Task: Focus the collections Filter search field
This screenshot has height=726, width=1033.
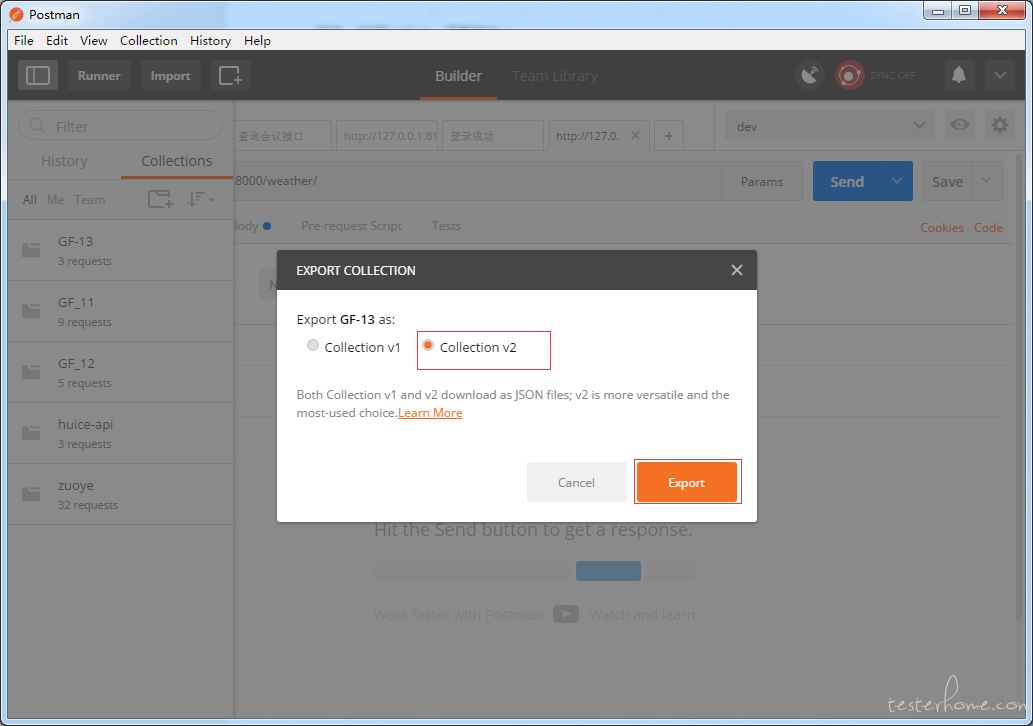Action: [x=121, y=125]
